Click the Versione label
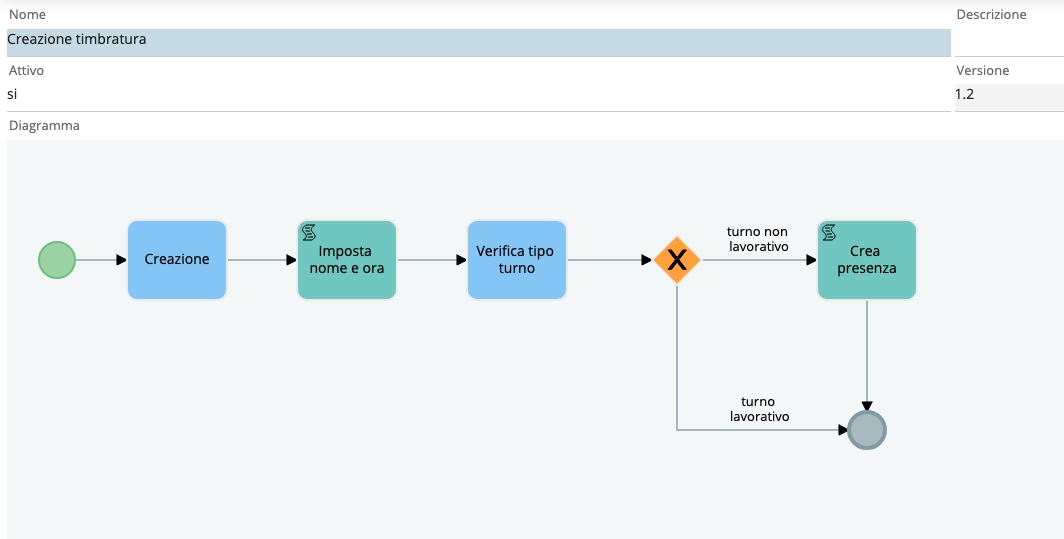The height and width of the screenshot is (539, 1064). (x=983, y=70)
